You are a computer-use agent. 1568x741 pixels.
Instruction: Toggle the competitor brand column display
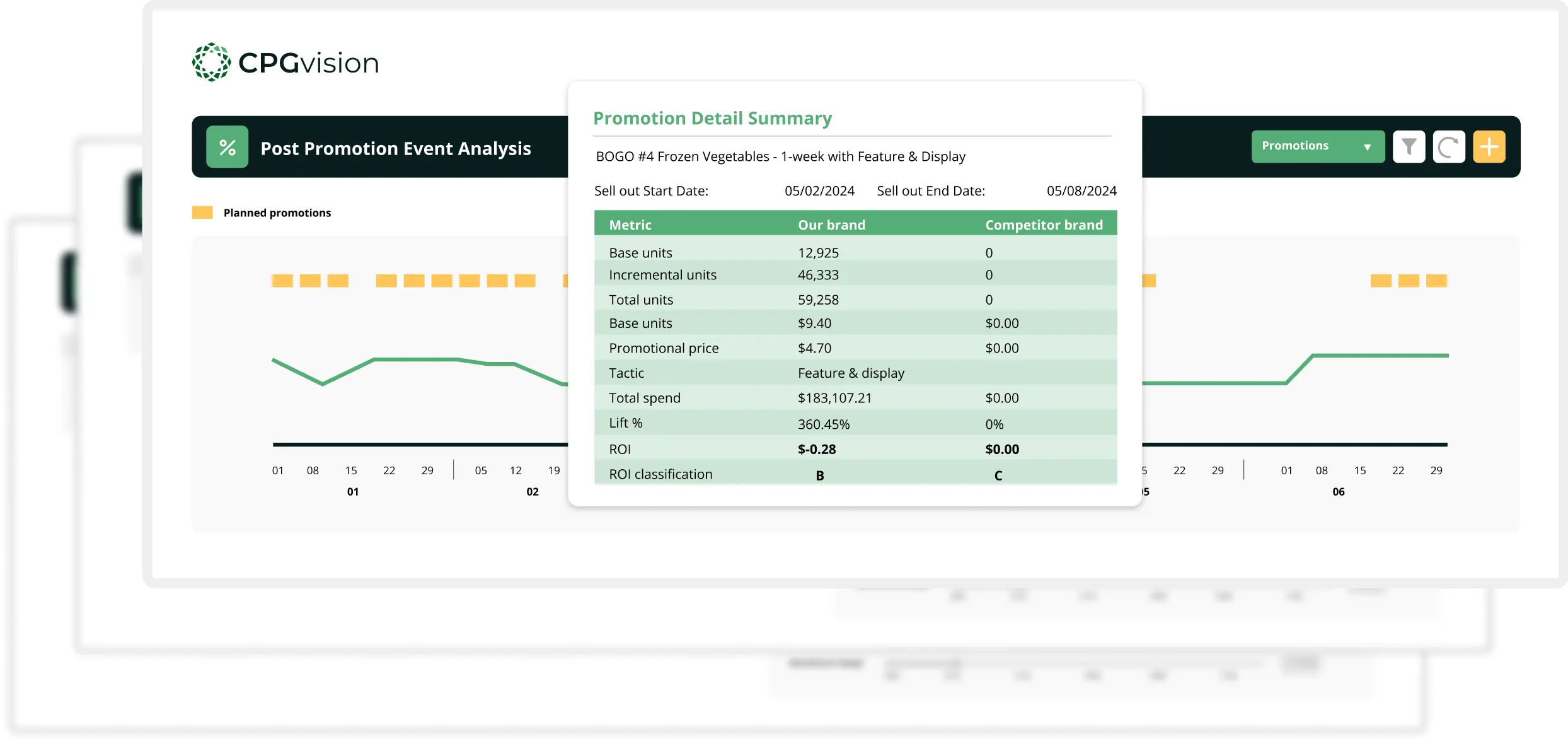[x=1045, y=223]
